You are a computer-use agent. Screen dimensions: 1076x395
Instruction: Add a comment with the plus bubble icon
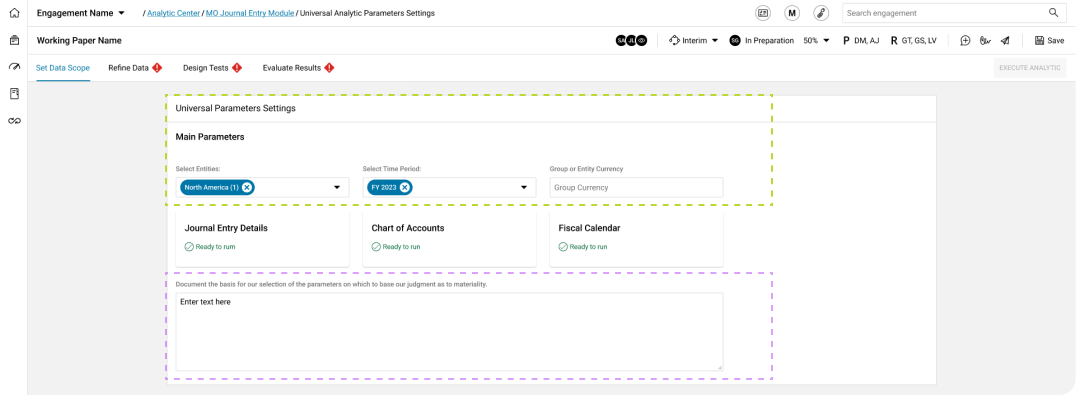(965, 40)
